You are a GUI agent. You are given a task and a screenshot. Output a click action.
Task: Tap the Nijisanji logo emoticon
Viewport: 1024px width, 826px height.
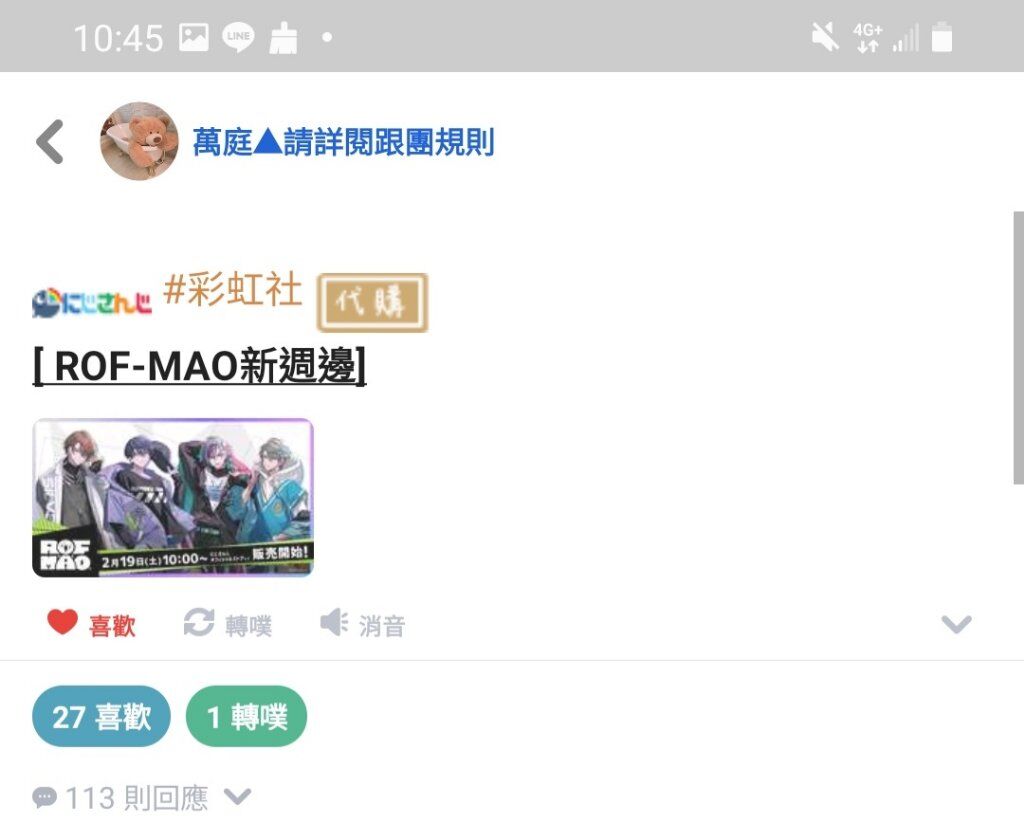click(x=91, y=303)
